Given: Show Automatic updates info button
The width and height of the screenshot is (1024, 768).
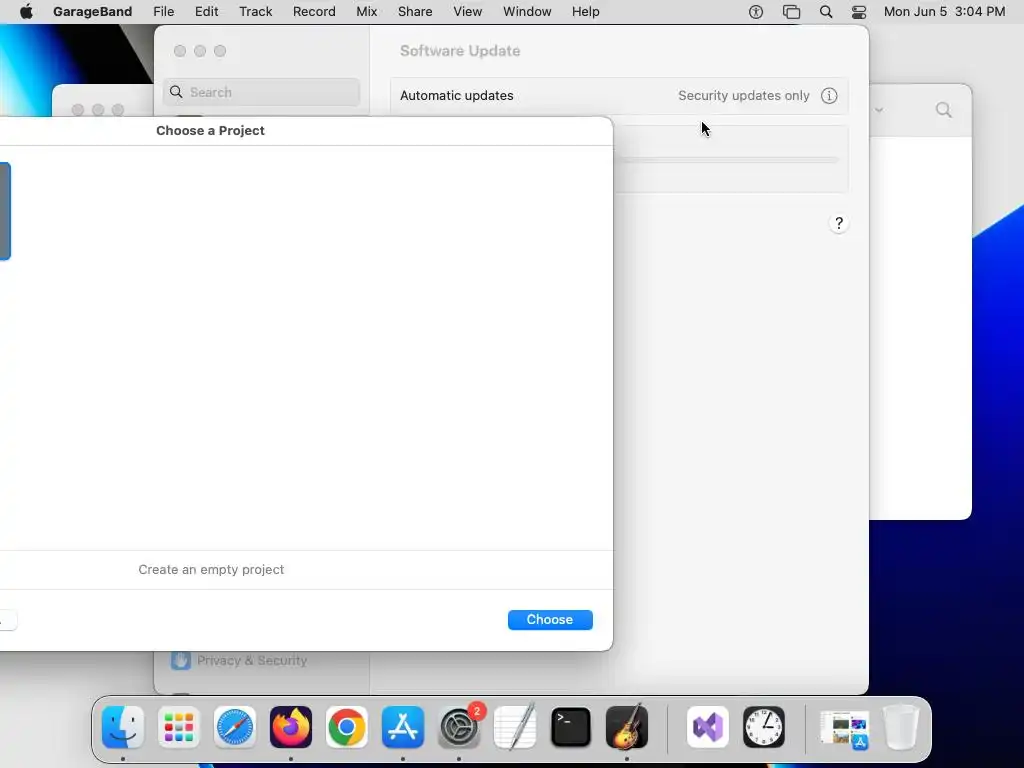Looking at the screenshot, I should [829, 95].
